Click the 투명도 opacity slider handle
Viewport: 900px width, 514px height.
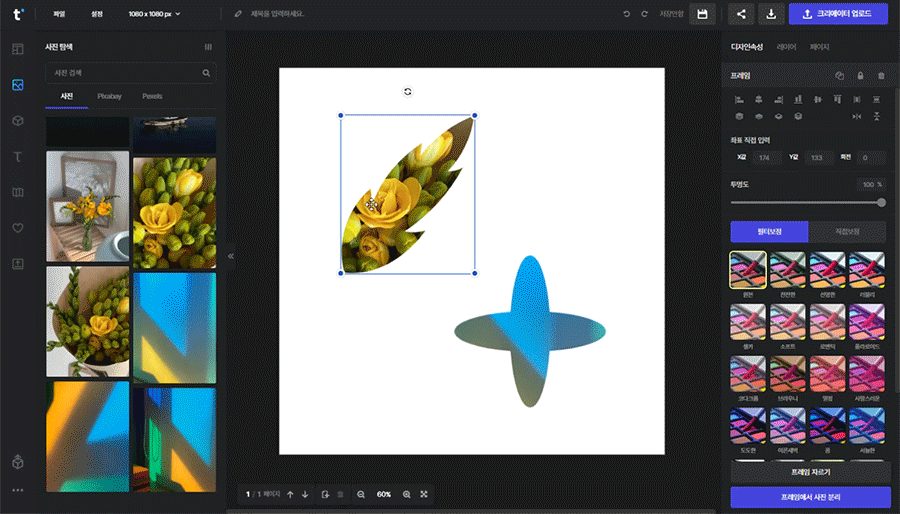pos(881,202)
